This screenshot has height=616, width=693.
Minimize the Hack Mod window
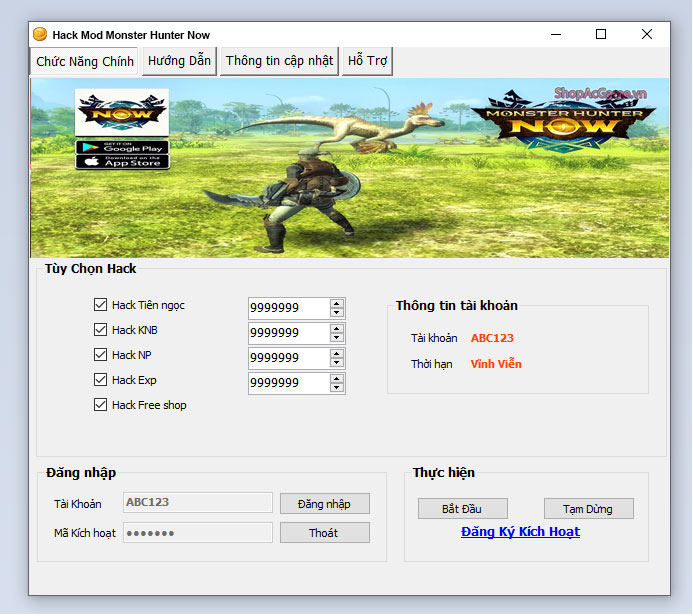pyautogui.click(x=556, y=34)
